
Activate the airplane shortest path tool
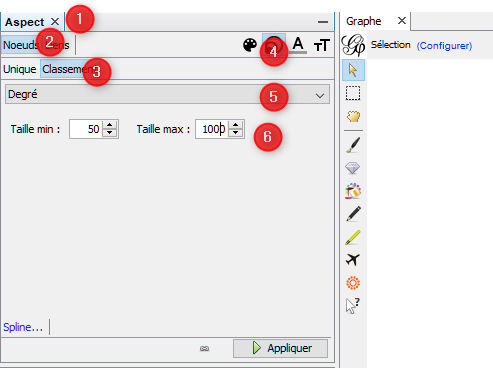[x=353, y=259]
